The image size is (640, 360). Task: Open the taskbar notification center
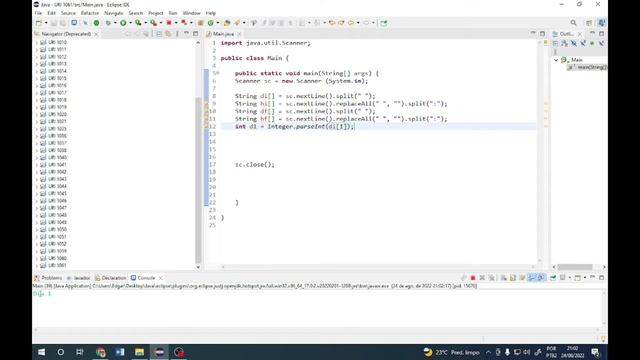[596, 352]
